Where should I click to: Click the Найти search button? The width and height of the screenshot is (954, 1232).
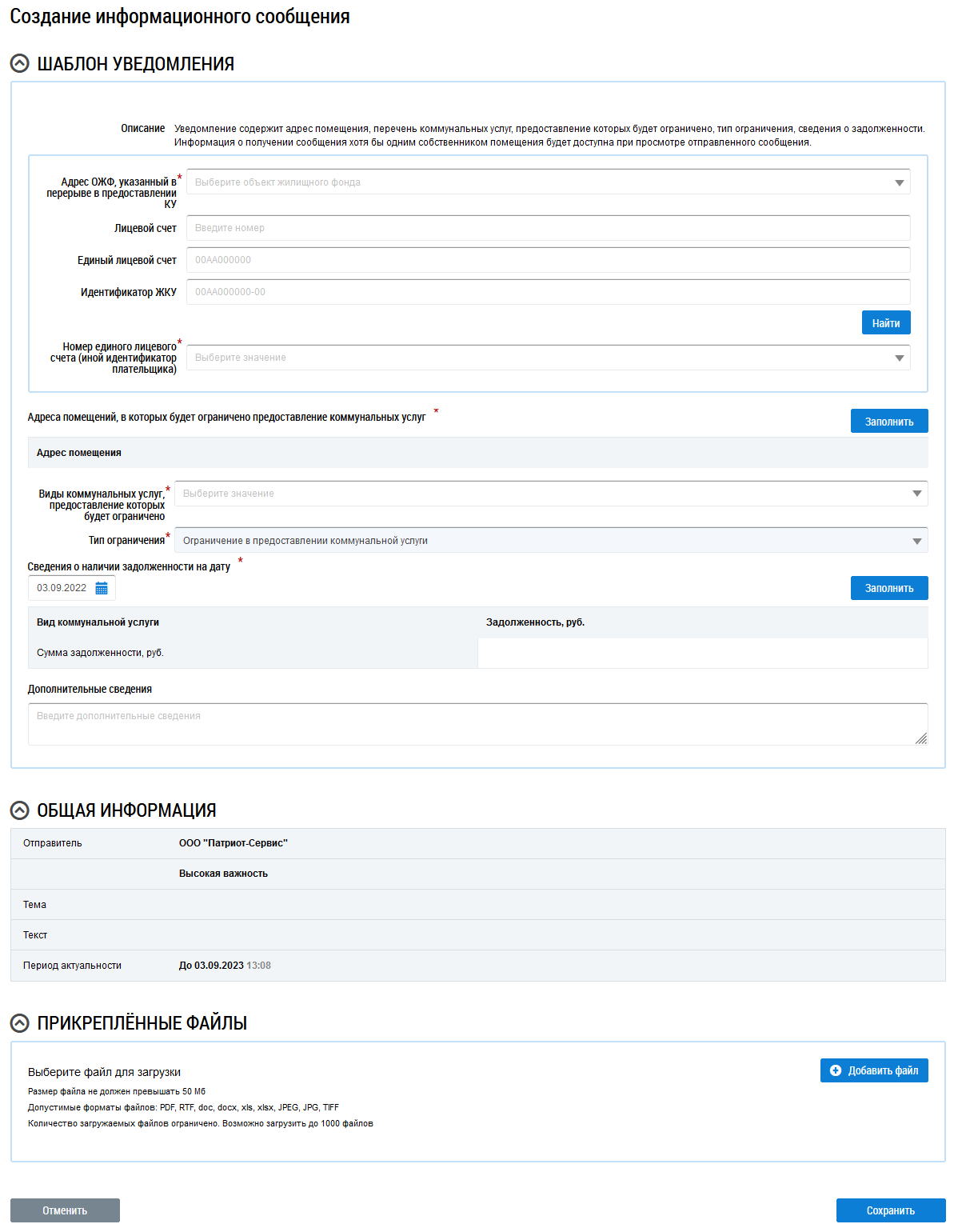coord(885,323)
